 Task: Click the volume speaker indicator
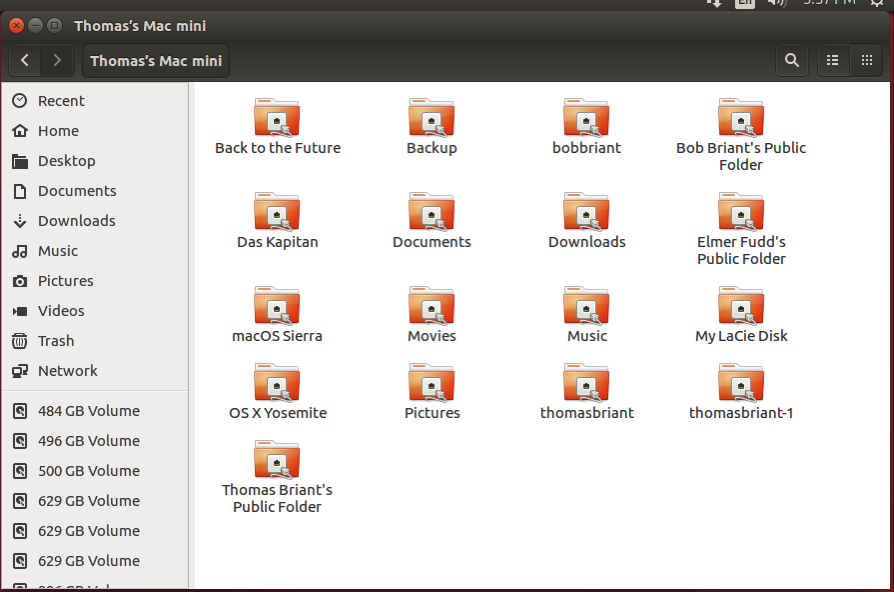(777, 3)
